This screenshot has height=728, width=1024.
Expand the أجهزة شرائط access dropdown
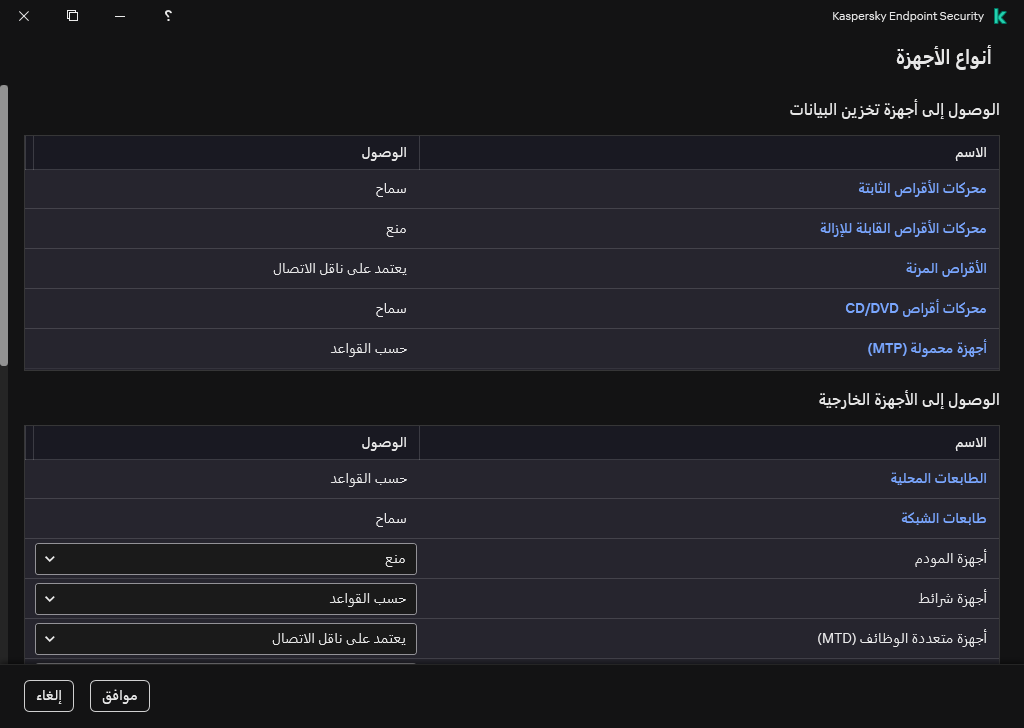[x=225, y=599]
